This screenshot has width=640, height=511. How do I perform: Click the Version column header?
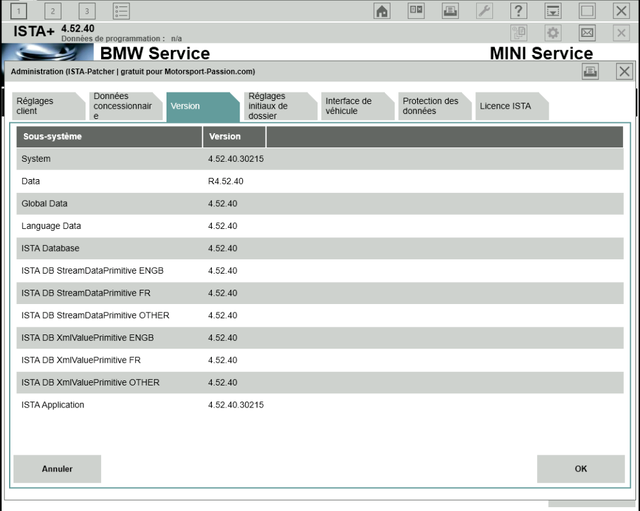point(234,136)
